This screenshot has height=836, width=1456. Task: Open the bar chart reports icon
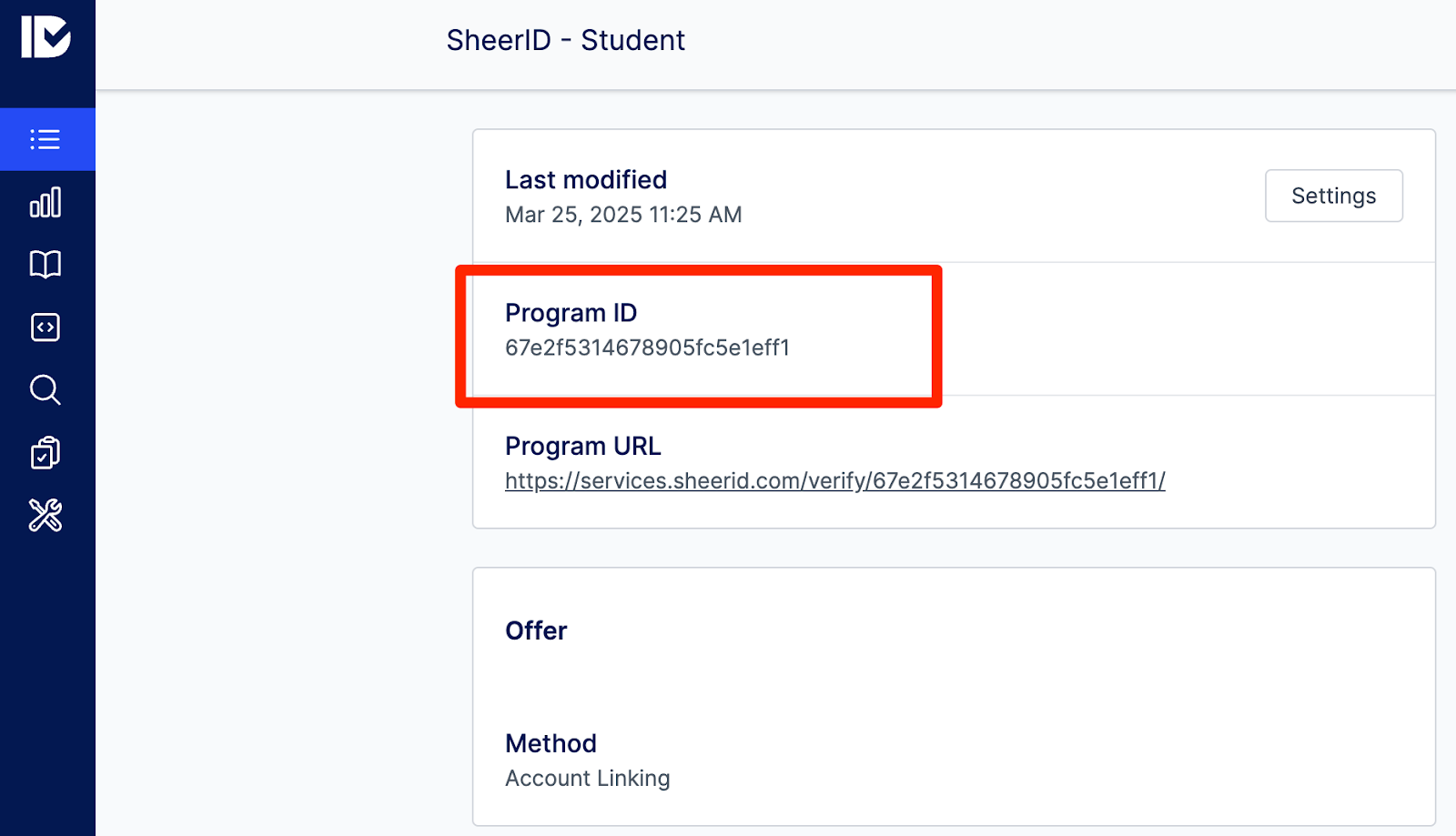click(45, 202)
